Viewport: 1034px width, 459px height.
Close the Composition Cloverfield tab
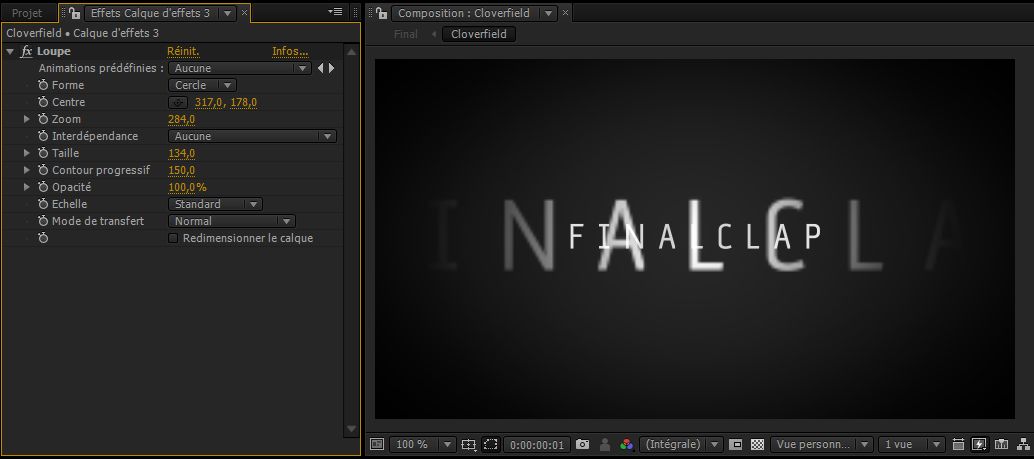click(x=566, y=13)
